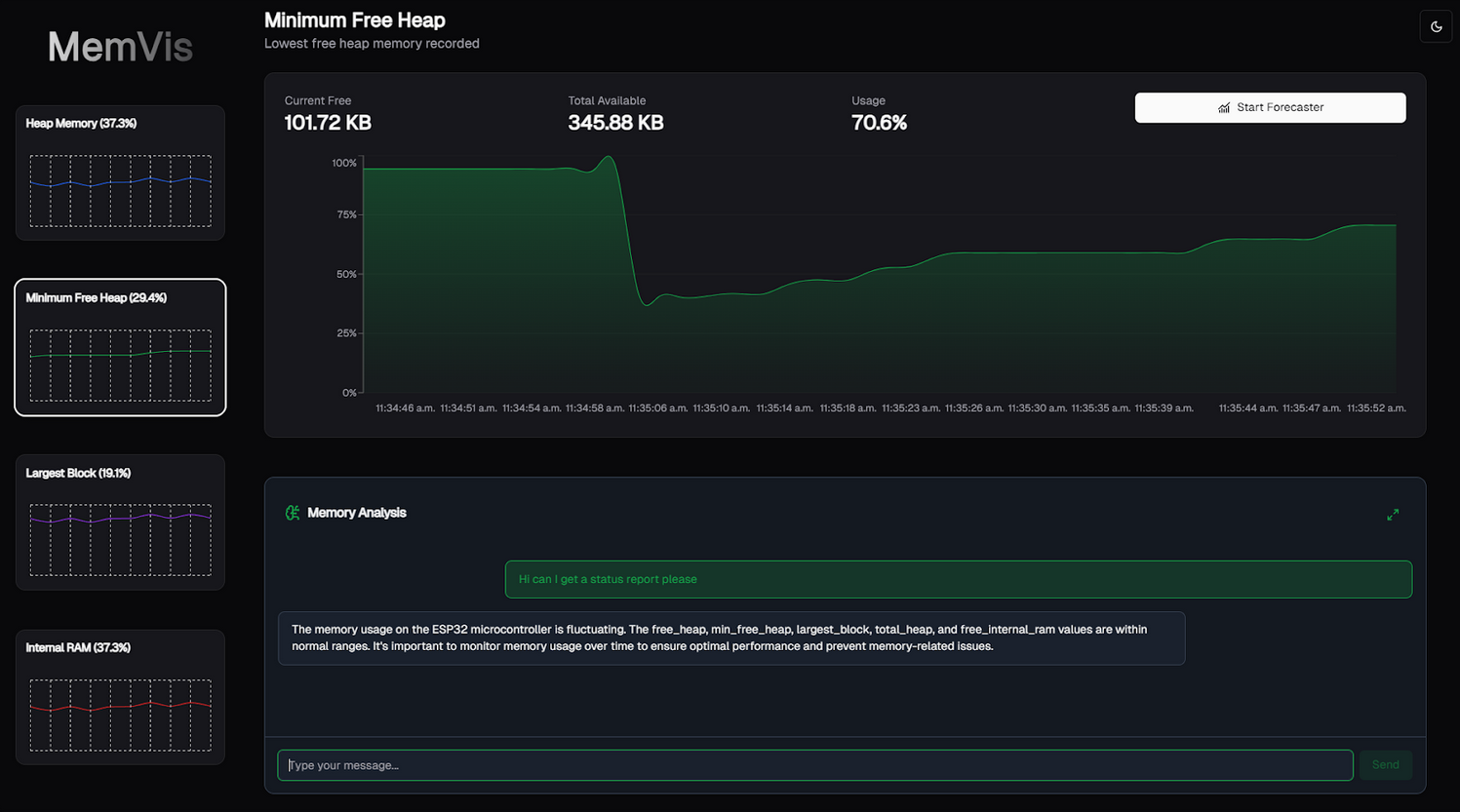
Task: Click the 11:34:46 a.m. time label
Action: [x=406, y=408]
